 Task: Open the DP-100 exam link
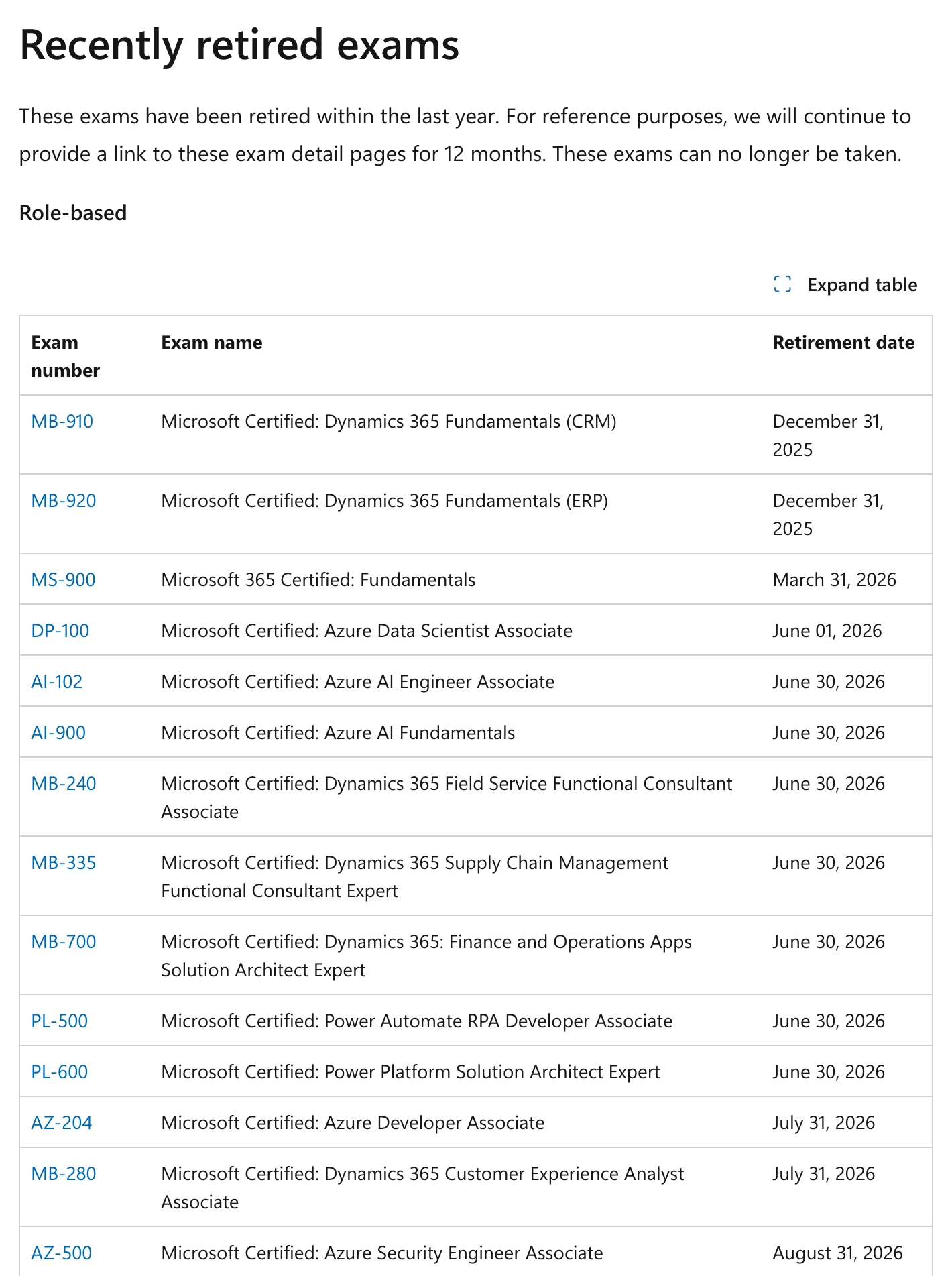coord(60,631)
